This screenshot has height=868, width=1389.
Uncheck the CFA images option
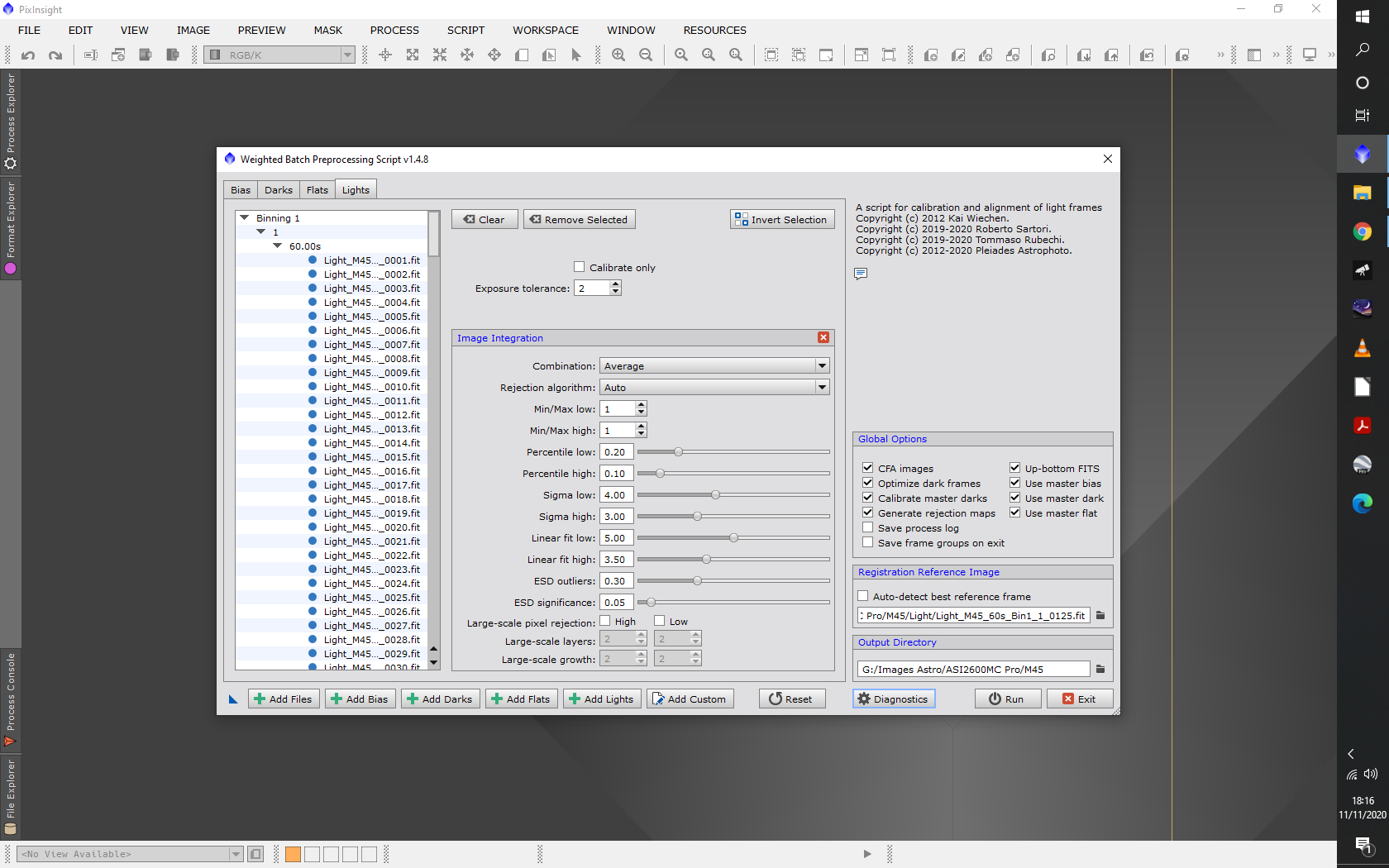(867, 467)
